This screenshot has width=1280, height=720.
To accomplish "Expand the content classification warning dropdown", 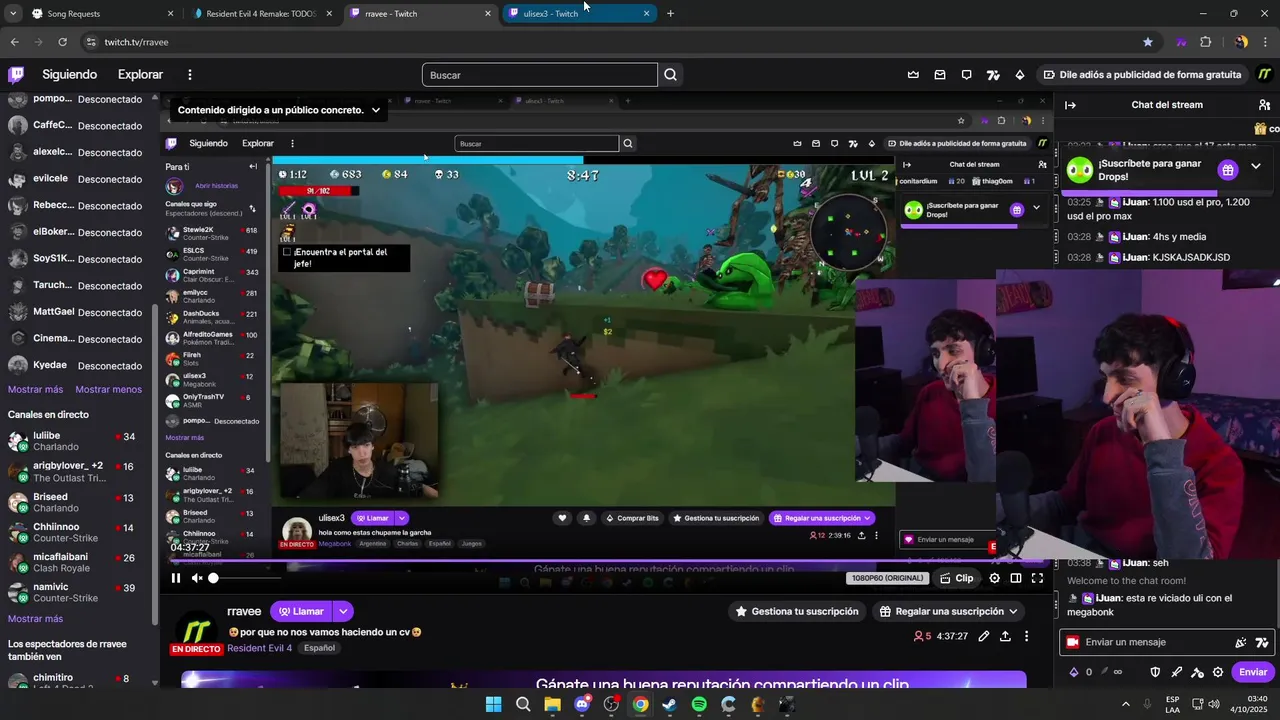I will [x=376, y=110].
